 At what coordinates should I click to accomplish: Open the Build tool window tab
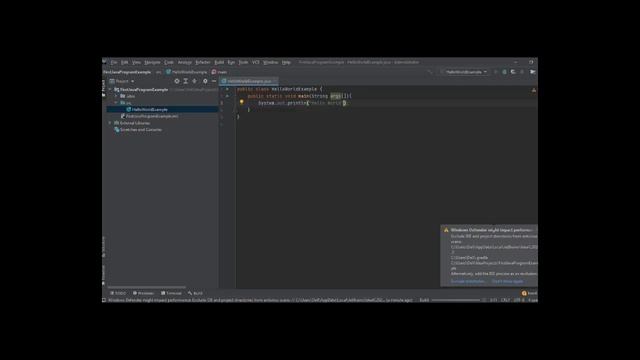click(x=195, y=293)
